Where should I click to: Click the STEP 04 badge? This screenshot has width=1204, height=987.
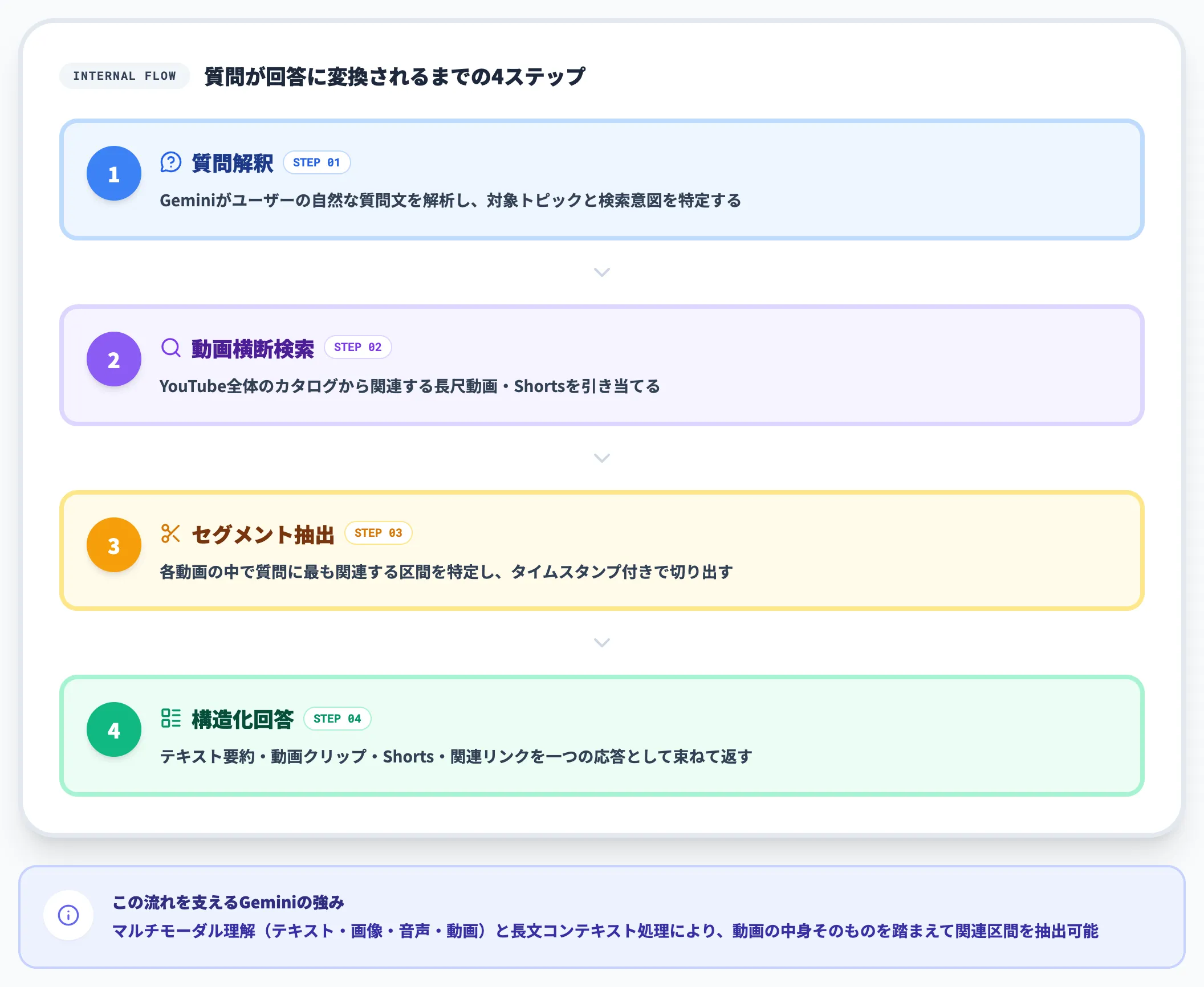337,719
